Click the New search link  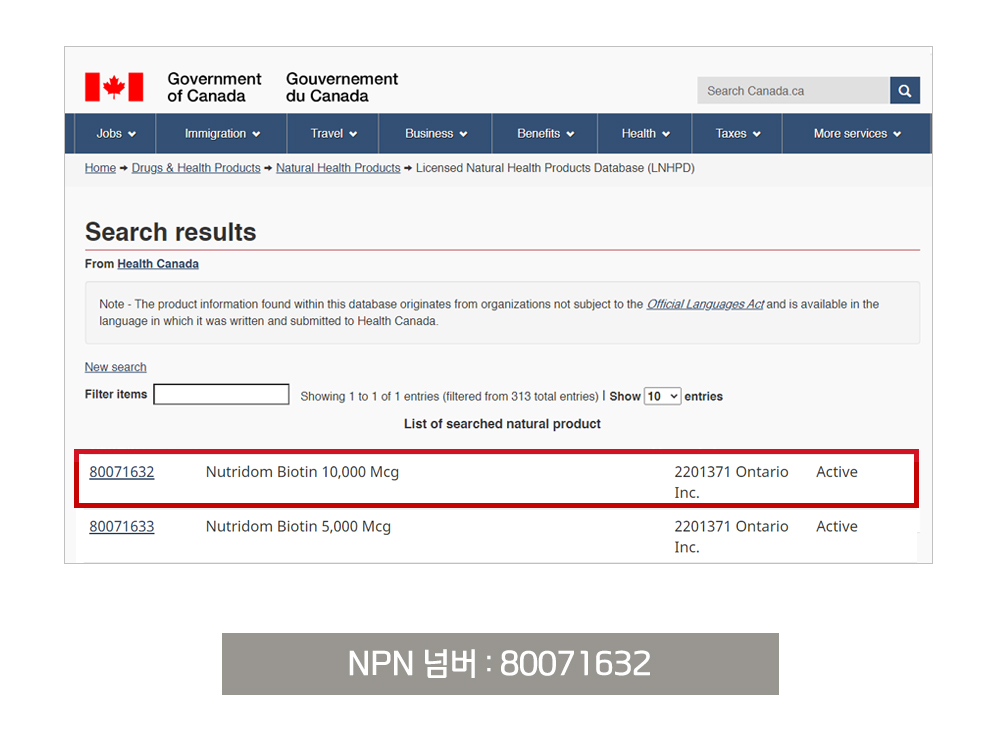[x=115, y=367]
